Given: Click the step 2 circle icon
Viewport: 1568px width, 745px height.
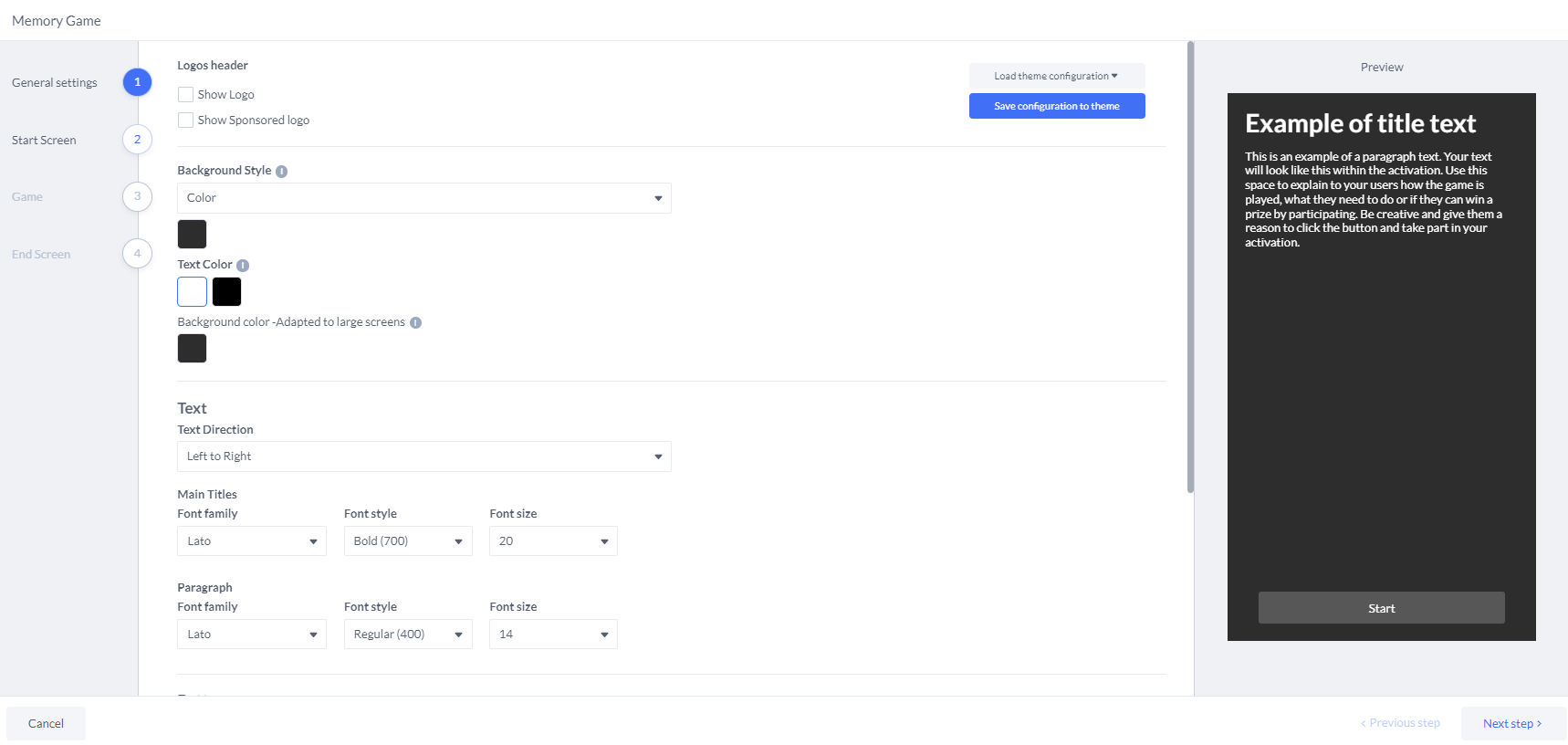Looking at the screenshot, I should (137, 140).
